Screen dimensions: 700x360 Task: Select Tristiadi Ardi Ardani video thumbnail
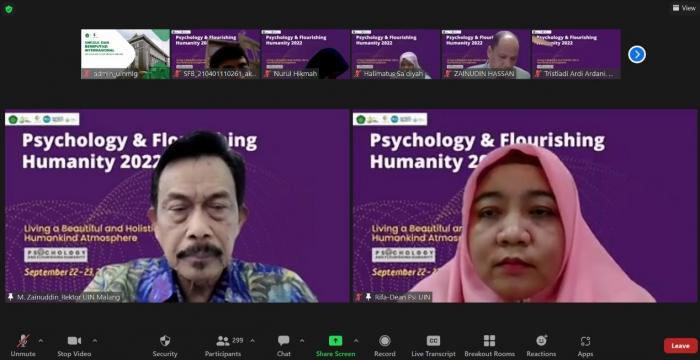click(x=576, y=54)
